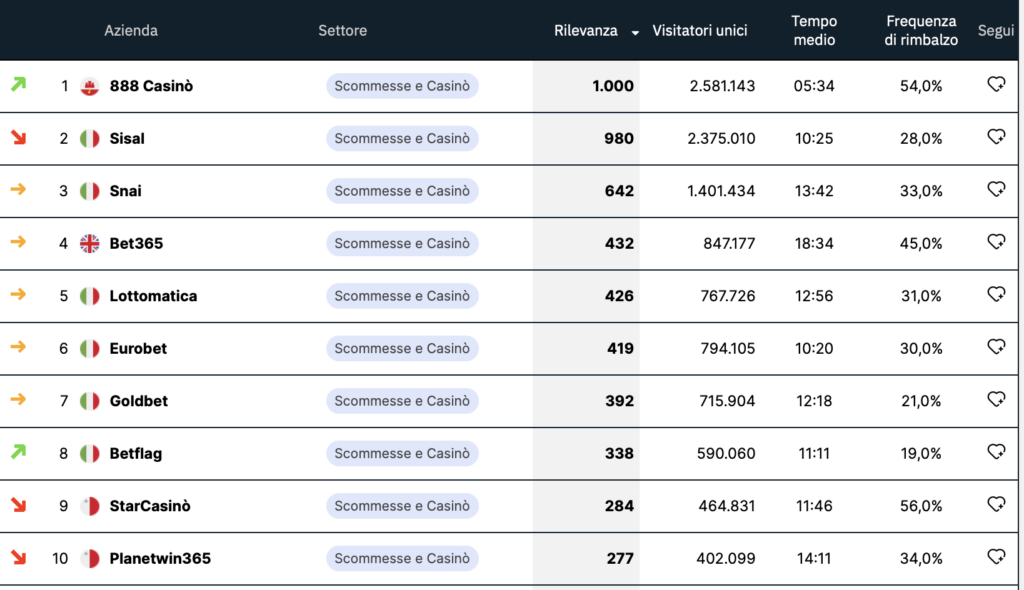Click orange stable arrow for Goldbet
Screen dimensions: 1024x590
pos(18,399)
